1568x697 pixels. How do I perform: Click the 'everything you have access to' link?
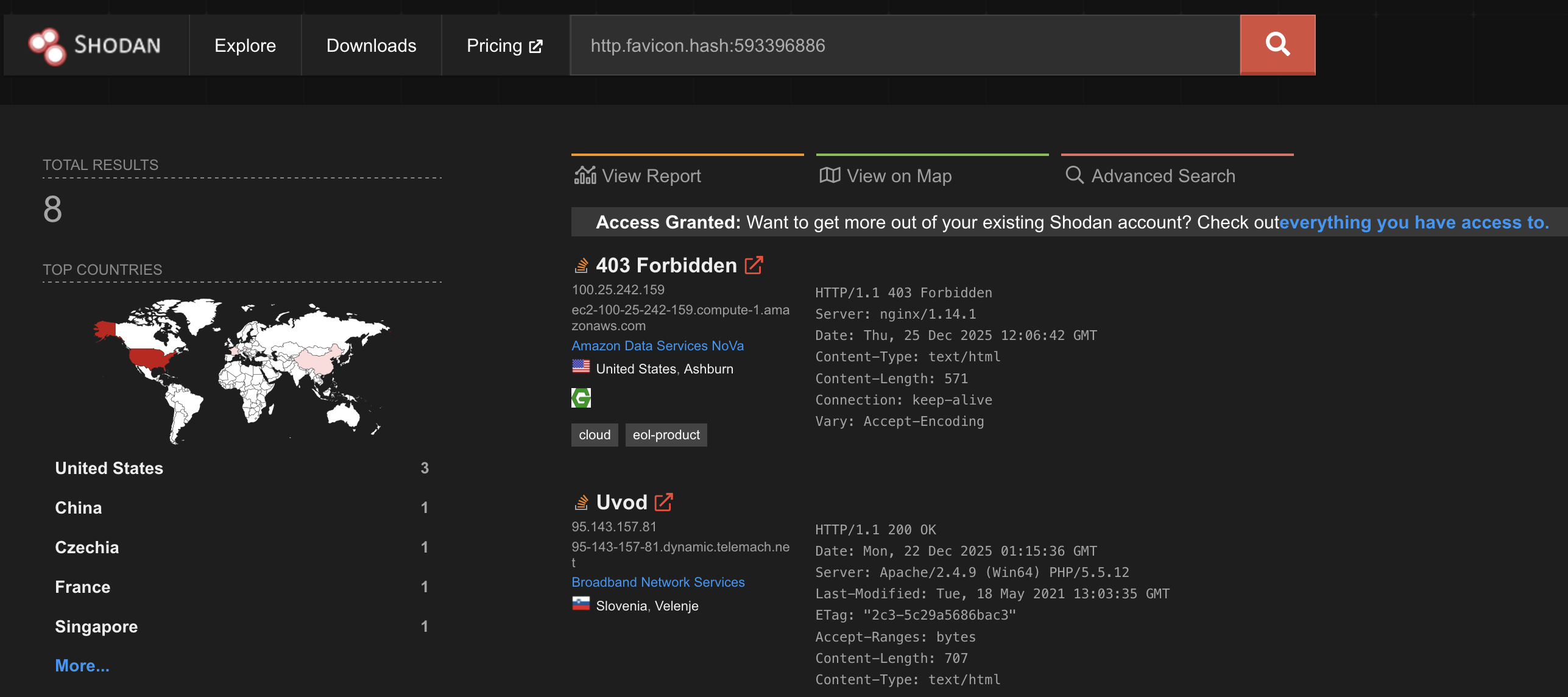(1413, 222)
